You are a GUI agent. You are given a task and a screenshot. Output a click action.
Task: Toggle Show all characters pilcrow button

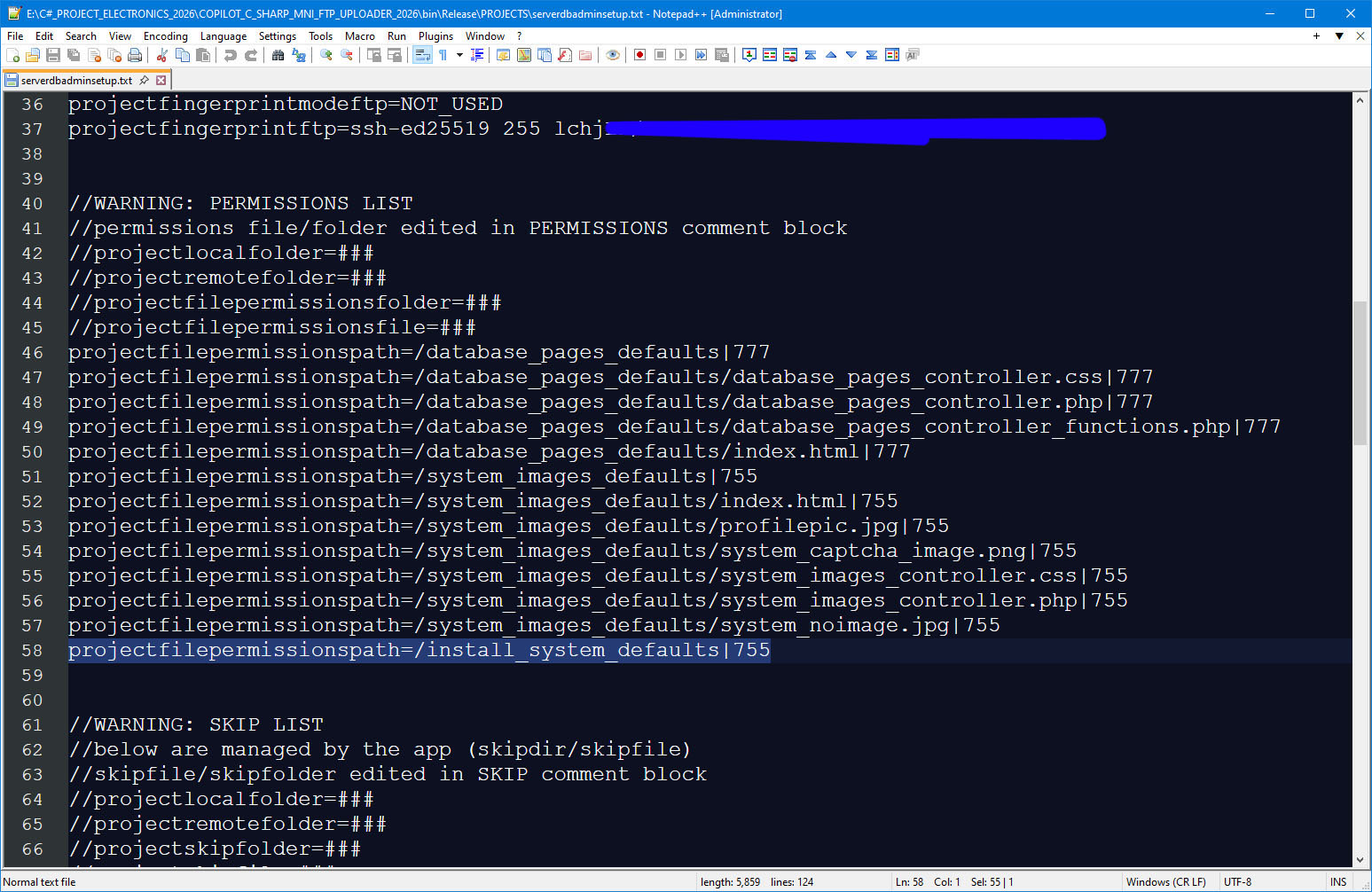click(x=443, y=55)
